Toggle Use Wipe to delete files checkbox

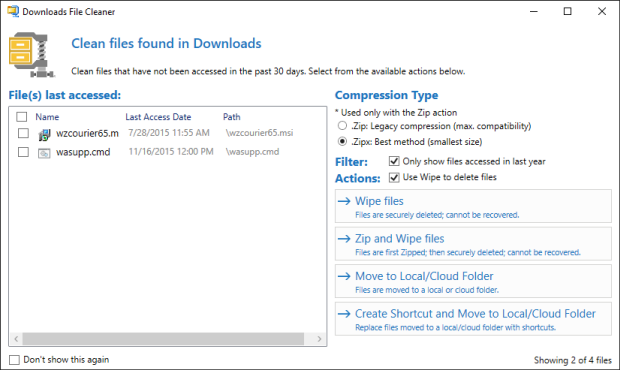coord(394,177)
